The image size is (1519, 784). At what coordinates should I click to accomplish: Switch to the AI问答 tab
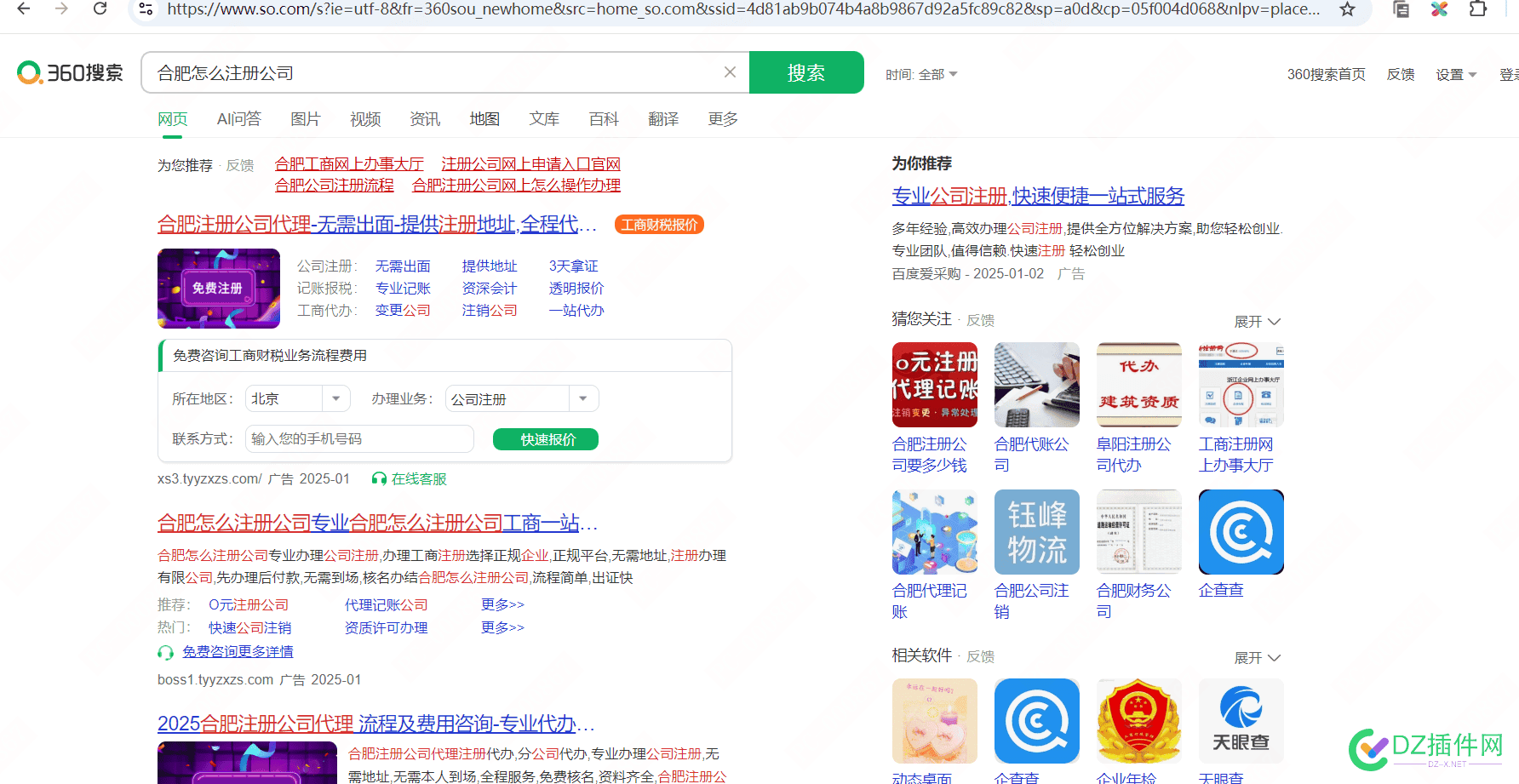(239, 119)
